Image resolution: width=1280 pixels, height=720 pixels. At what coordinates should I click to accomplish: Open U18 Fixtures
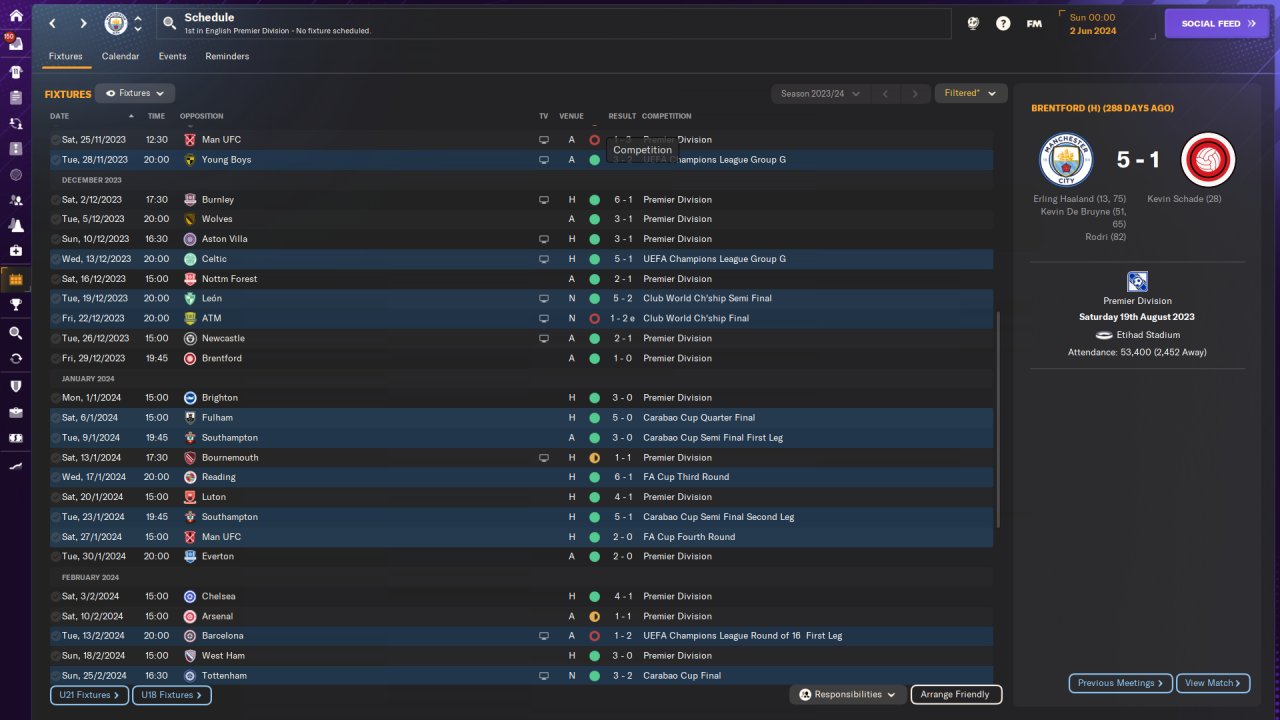(x=172, y=694)
